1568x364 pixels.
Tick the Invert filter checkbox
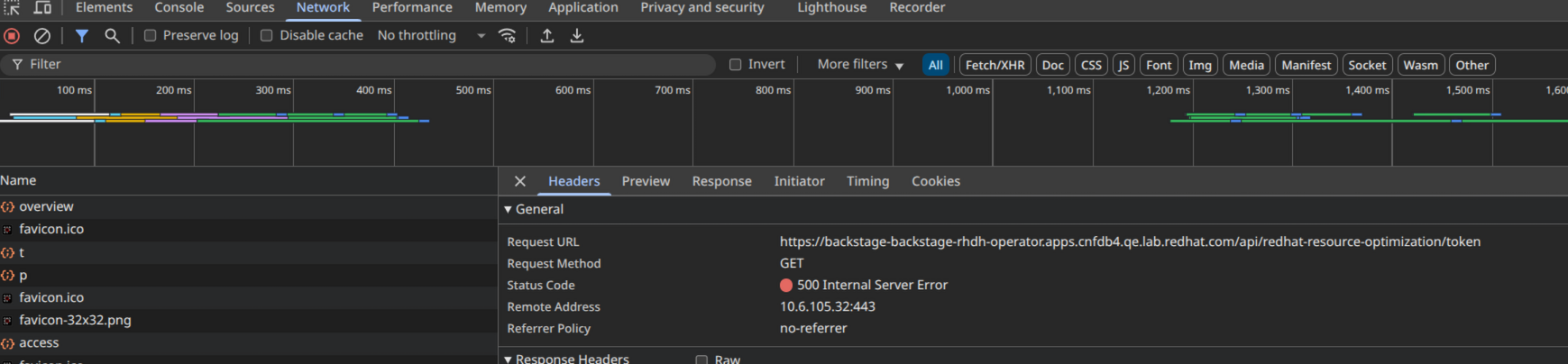coord(736,65)
